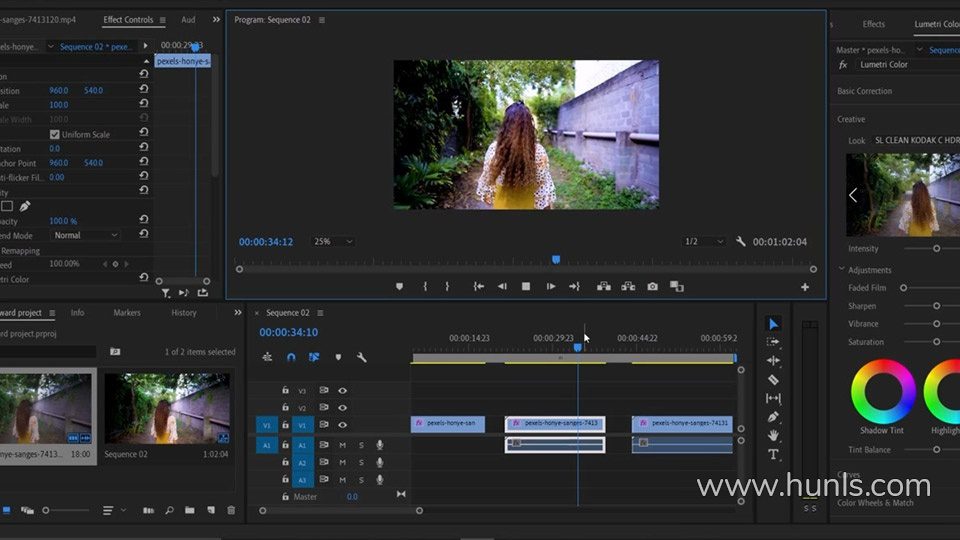
Task: Add marker in timeline header
Action: (x=338, y=357)
